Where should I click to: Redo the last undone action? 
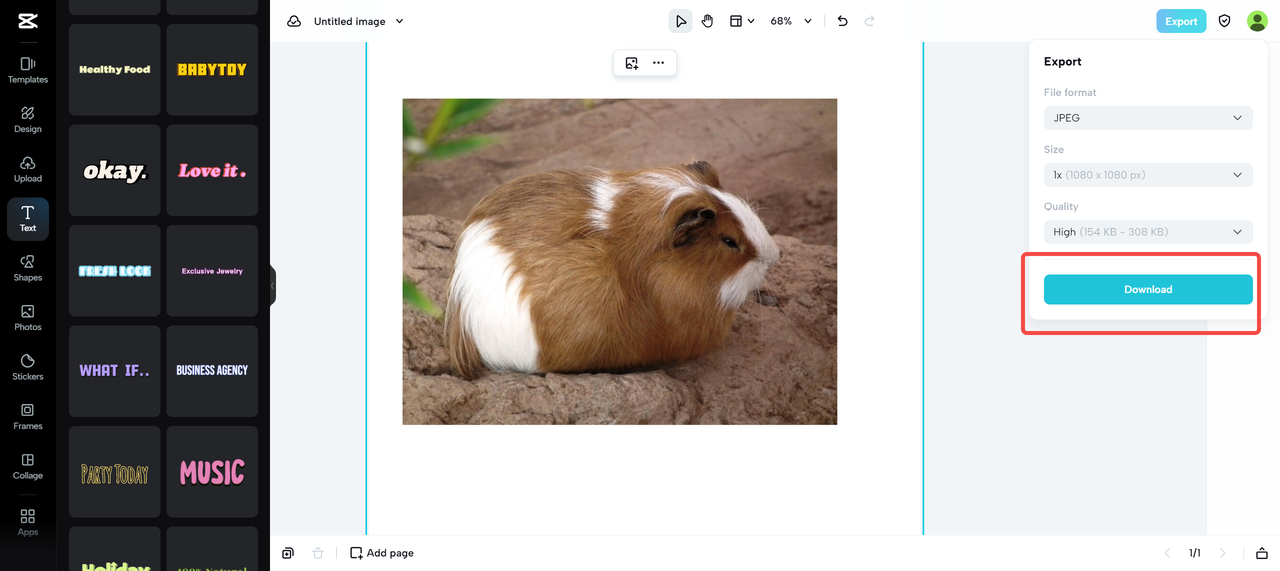870,21
